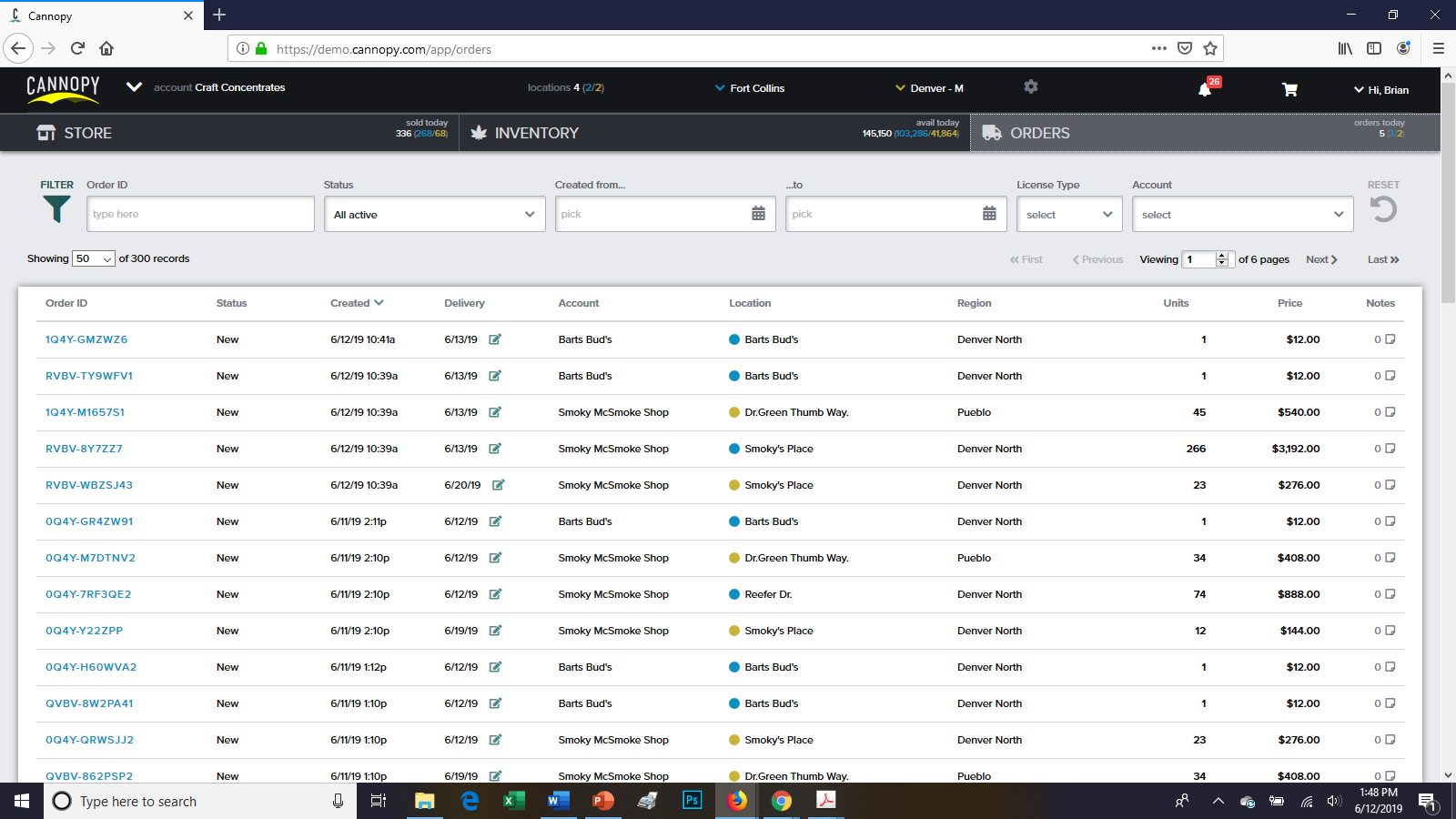Click the settings gear in the top bar
1456x819 pixels.
tap(1031, 86)
